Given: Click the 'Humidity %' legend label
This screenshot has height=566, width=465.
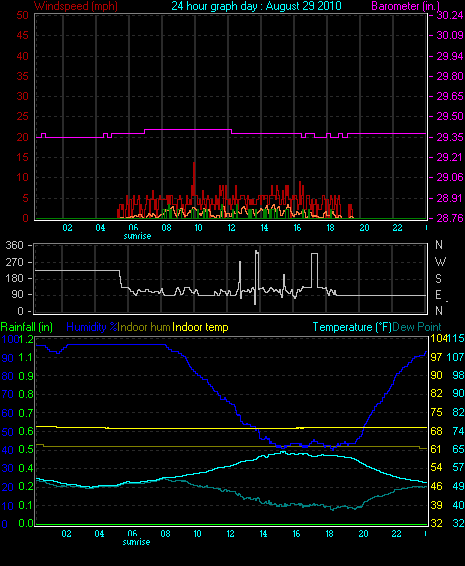Looking at the screenshot, I should 92,327.
